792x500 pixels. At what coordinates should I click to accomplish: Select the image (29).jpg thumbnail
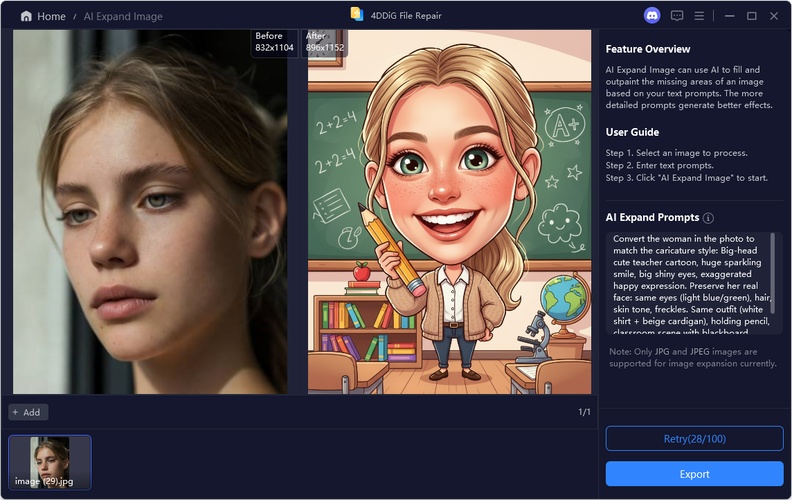[50, 462]
